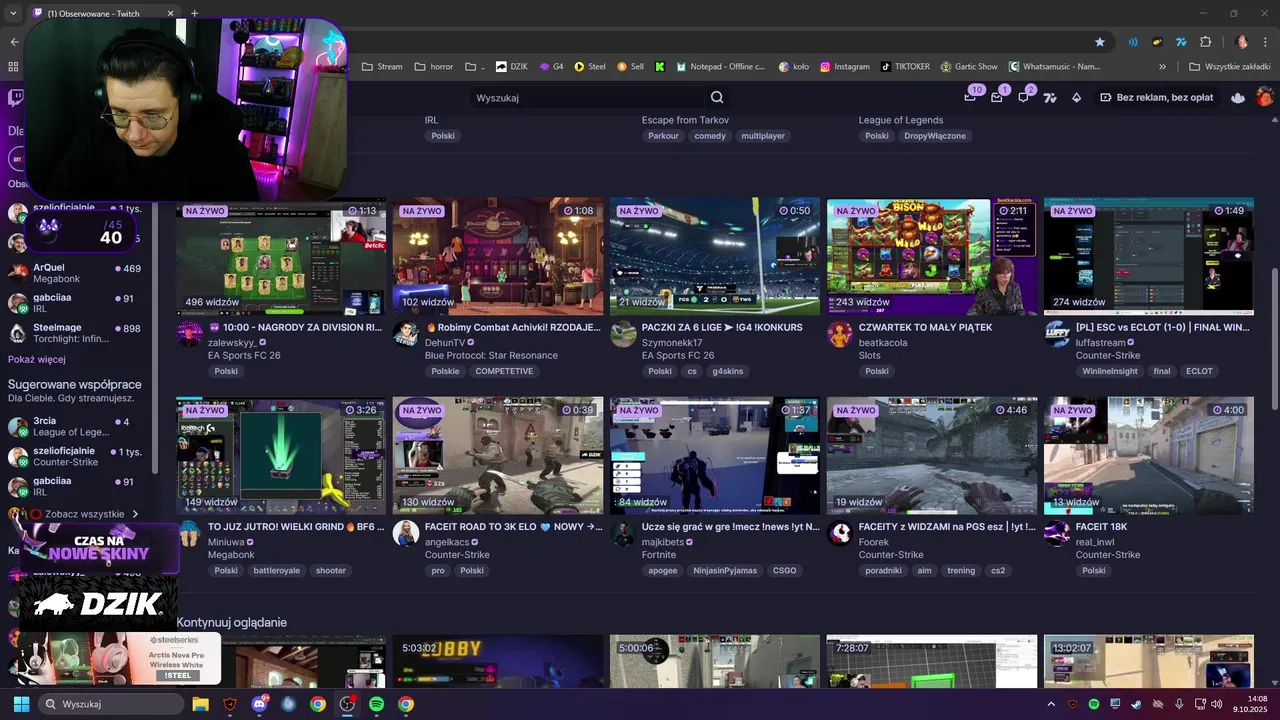Open Foorek channel avatar
The height and width of the screenshot is (720, 1280).
pyautogui.click(x=840, y=534)
